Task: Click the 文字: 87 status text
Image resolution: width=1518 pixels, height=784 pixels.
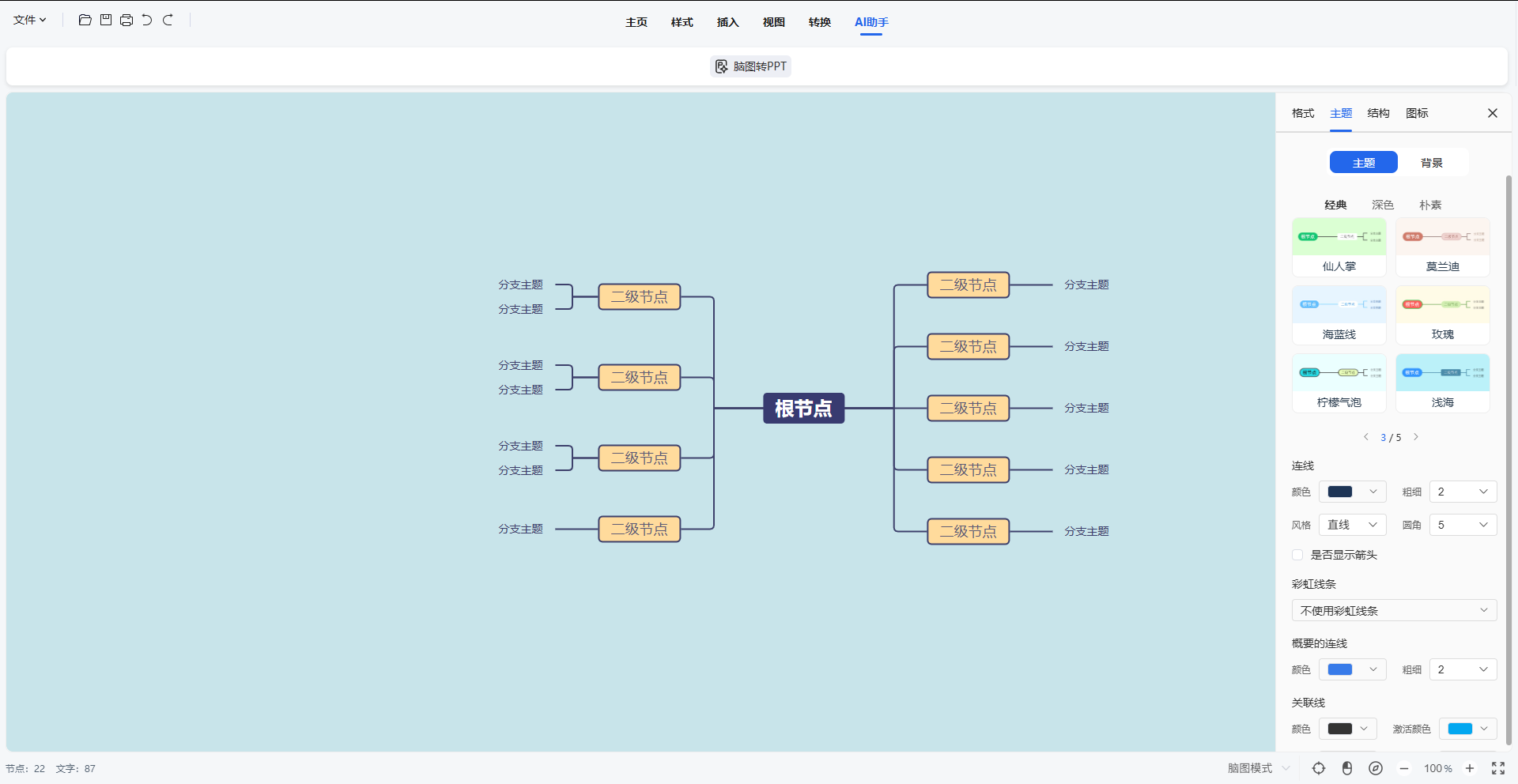Action: [x=76, y=768]
